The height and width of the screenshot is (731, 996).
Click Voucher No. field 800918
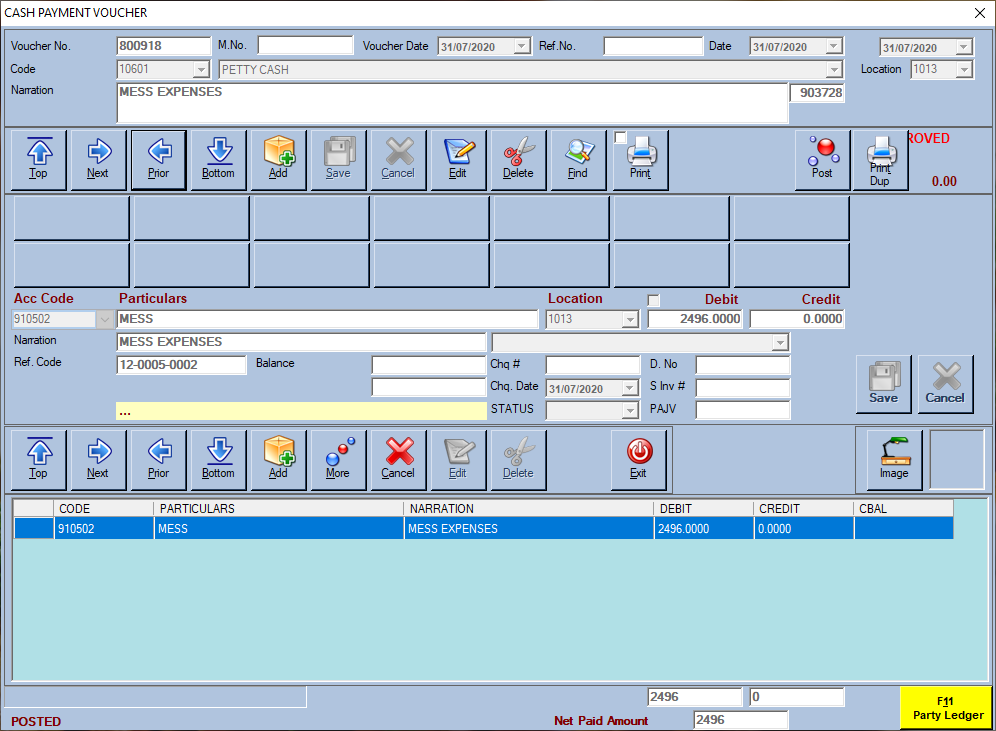tap(164, 46)
